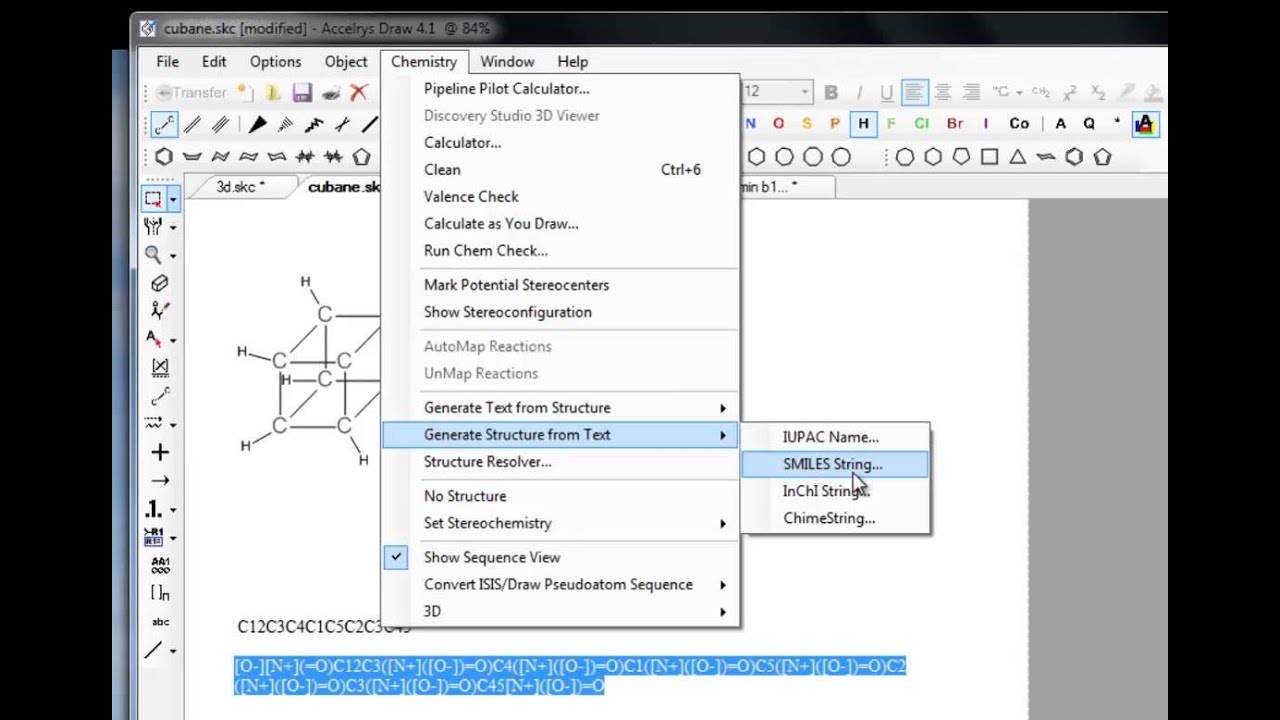Click the Save floppy disk icon
Image resolution: width=1280 pixels, height=720 pixels.
302,93
